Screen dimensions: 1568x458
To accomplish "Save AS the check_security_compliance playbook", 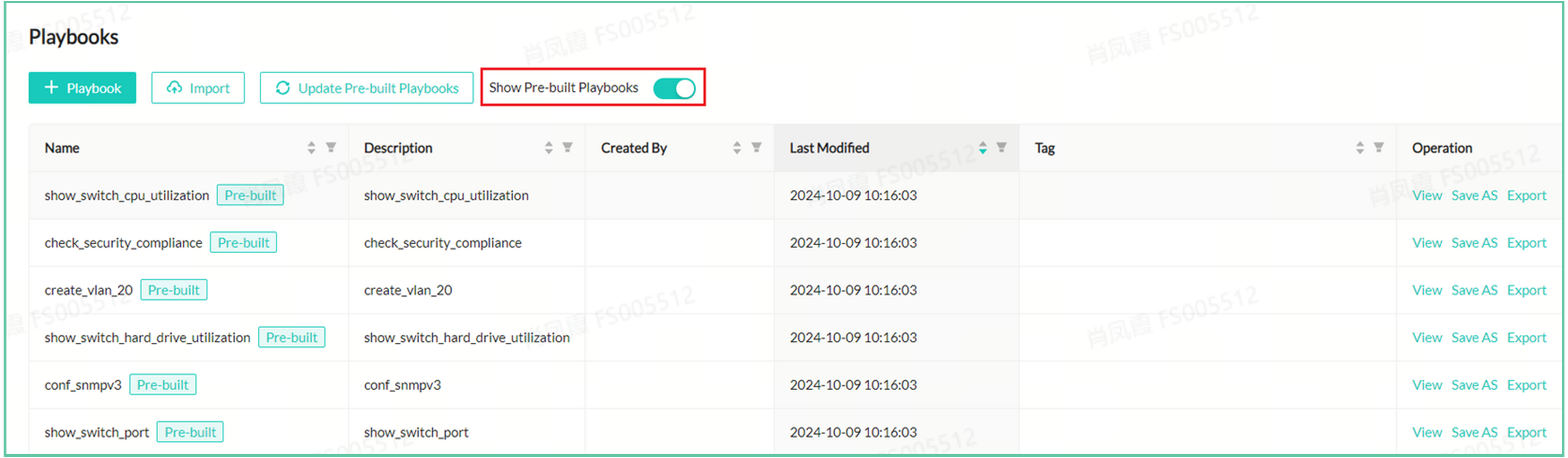I will coord(1474,243).
